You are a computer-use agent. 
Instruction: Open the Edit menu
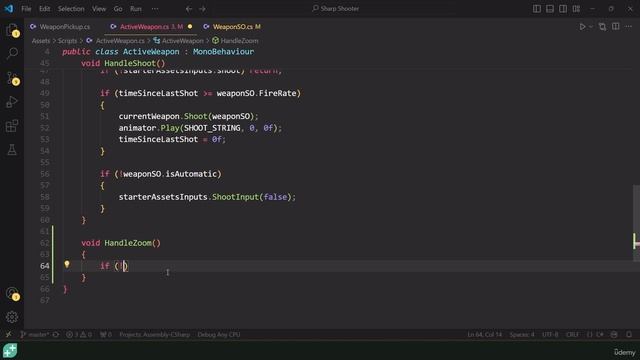click(x=44, y=9)
